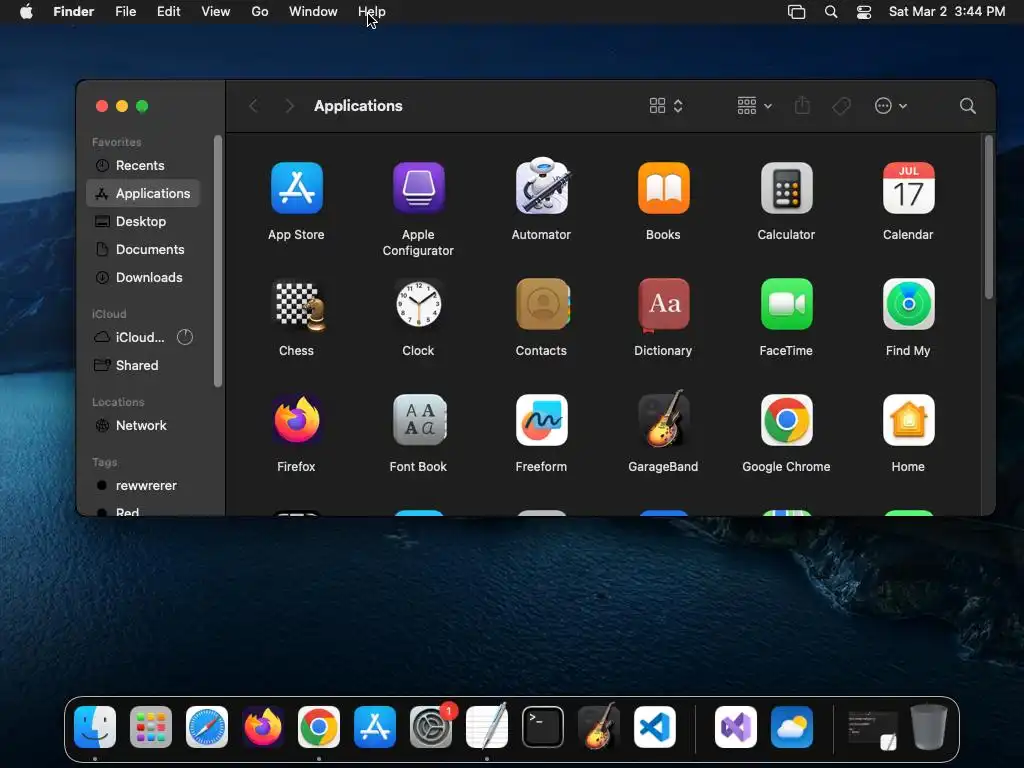Select the Books app icon

click(x=664, y=188)
